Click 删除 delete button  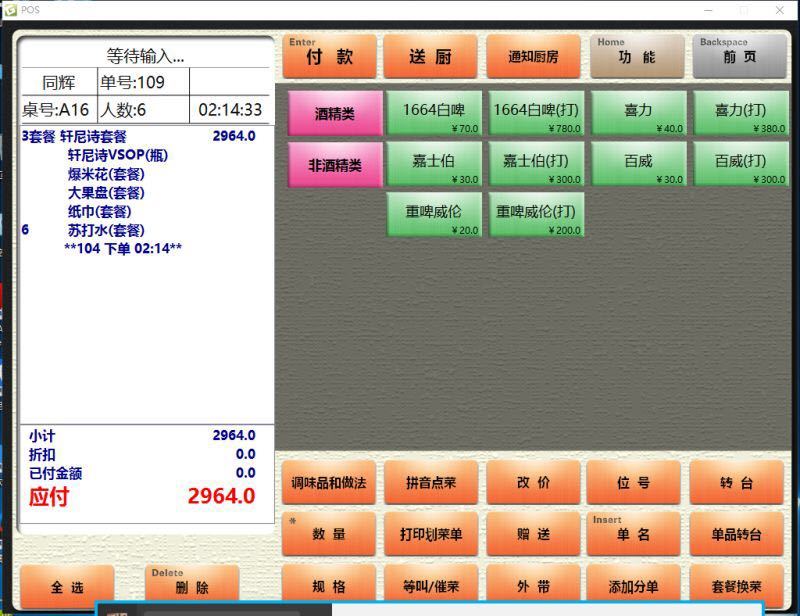(x=191, y=588)
